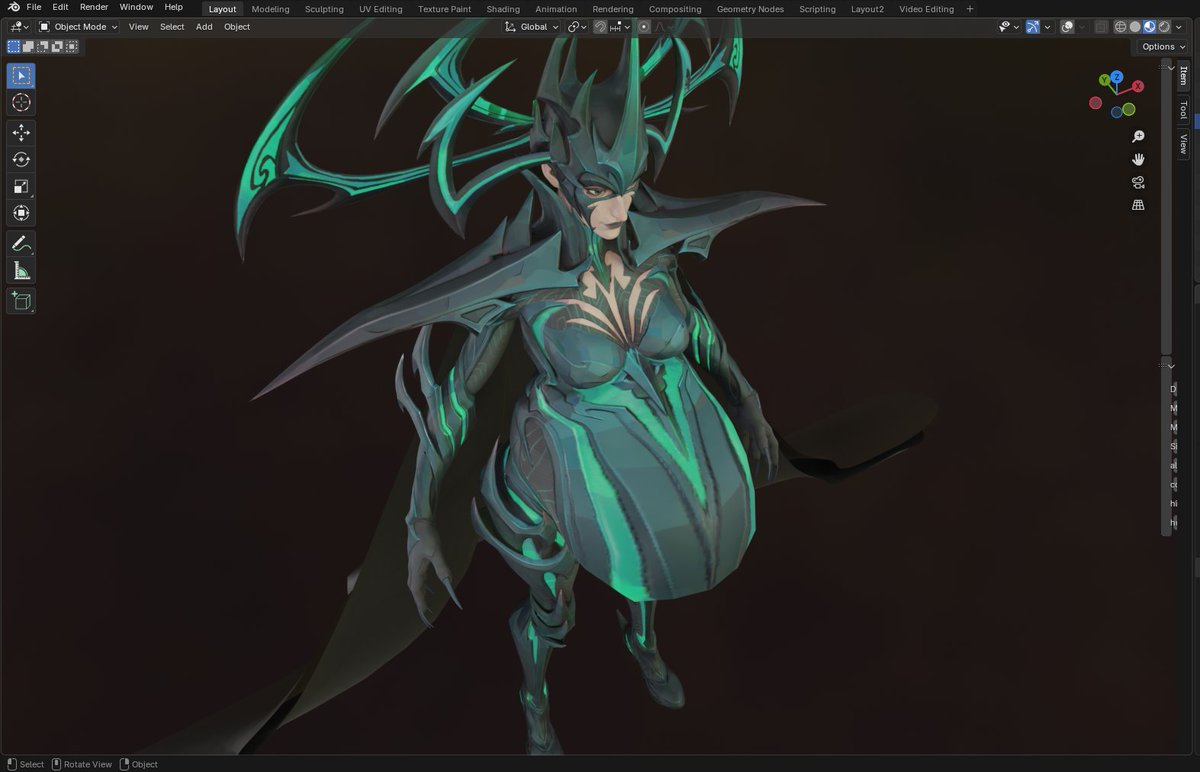Toggle viewport overlays display
1200x772 pixels.
tap(1067, 27)
